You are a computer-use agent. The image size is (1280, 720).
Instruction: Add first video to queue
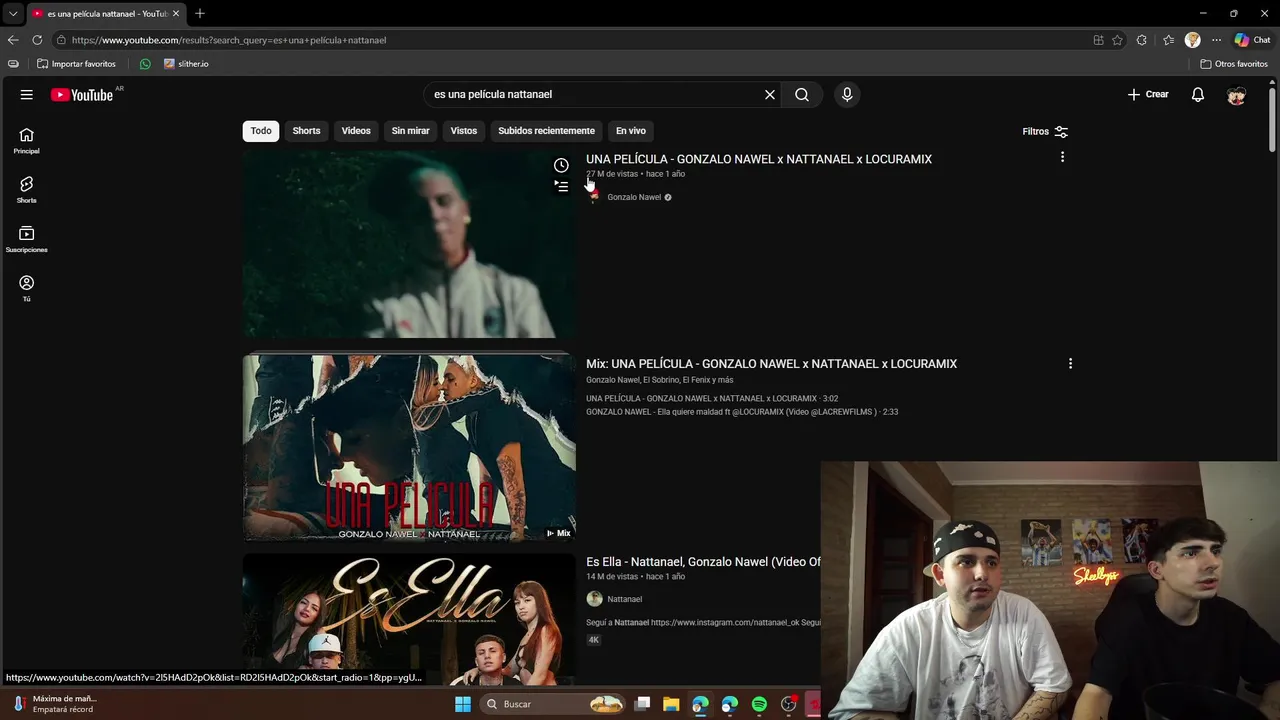[x=561, y=186]
